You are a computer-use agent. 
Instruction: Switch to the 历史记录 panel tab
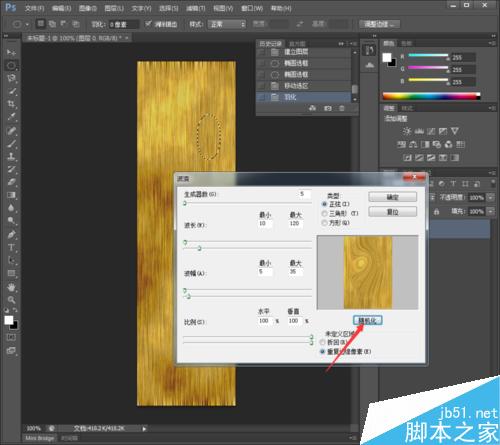click(270, 44)
